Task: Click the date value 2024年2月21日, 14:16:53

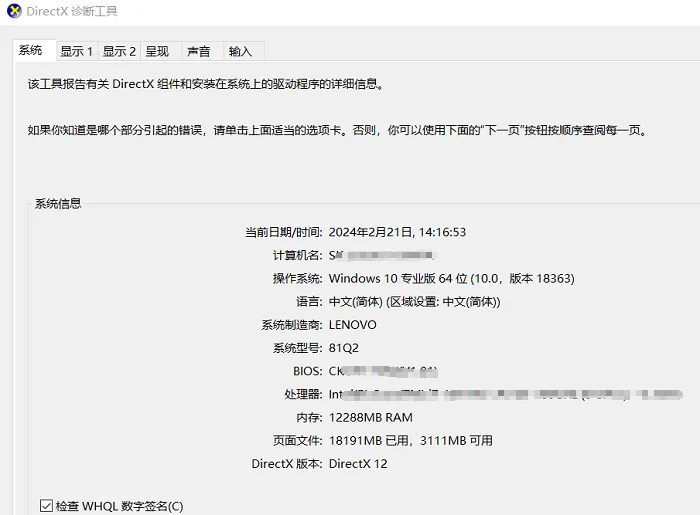Action: (x=397, y=232)
